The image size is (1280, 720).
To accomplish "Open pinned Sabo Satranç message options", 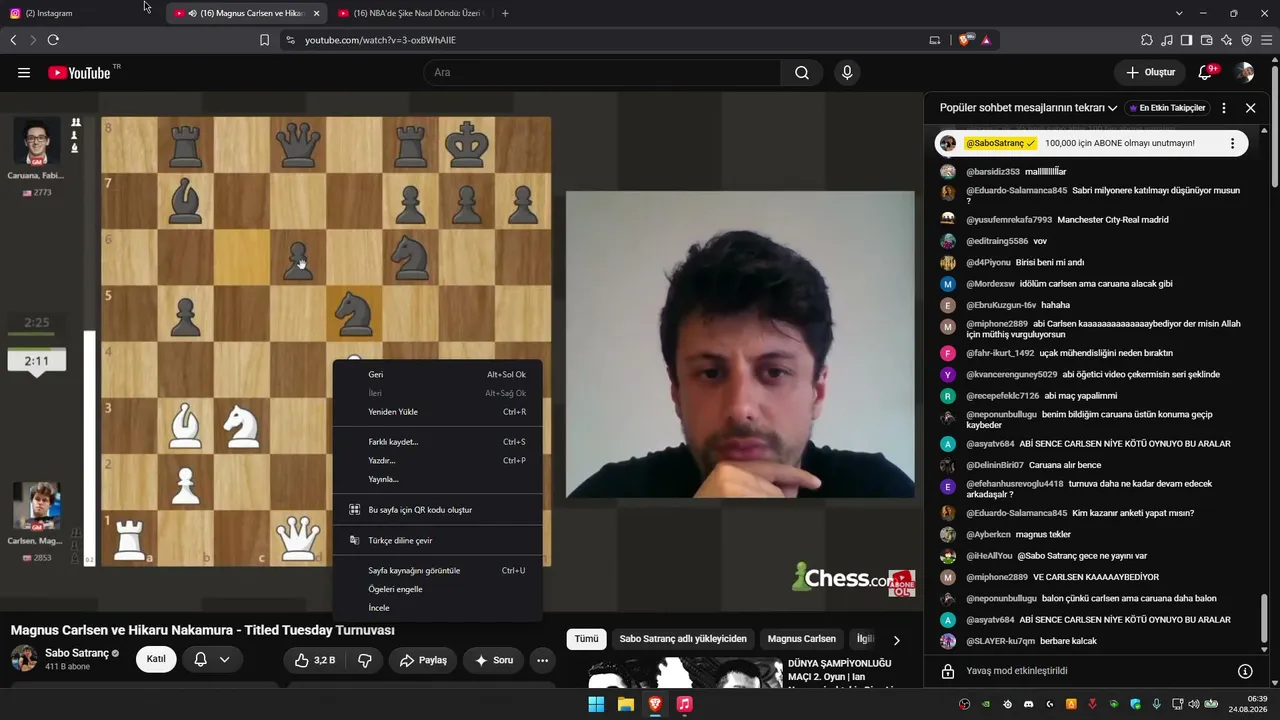I will coord(1232,143).
